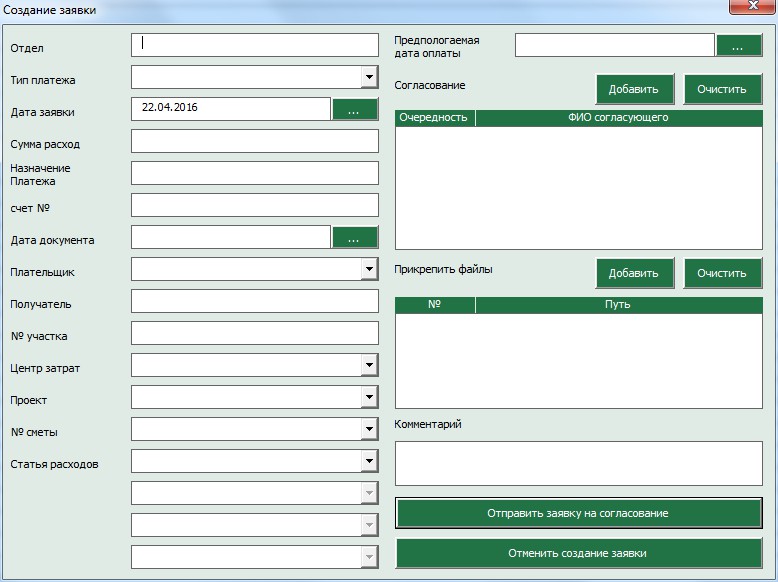Screen dimensions: 778x582
Task: Click the Комментарий text box
Action: (x=579, y=463)
